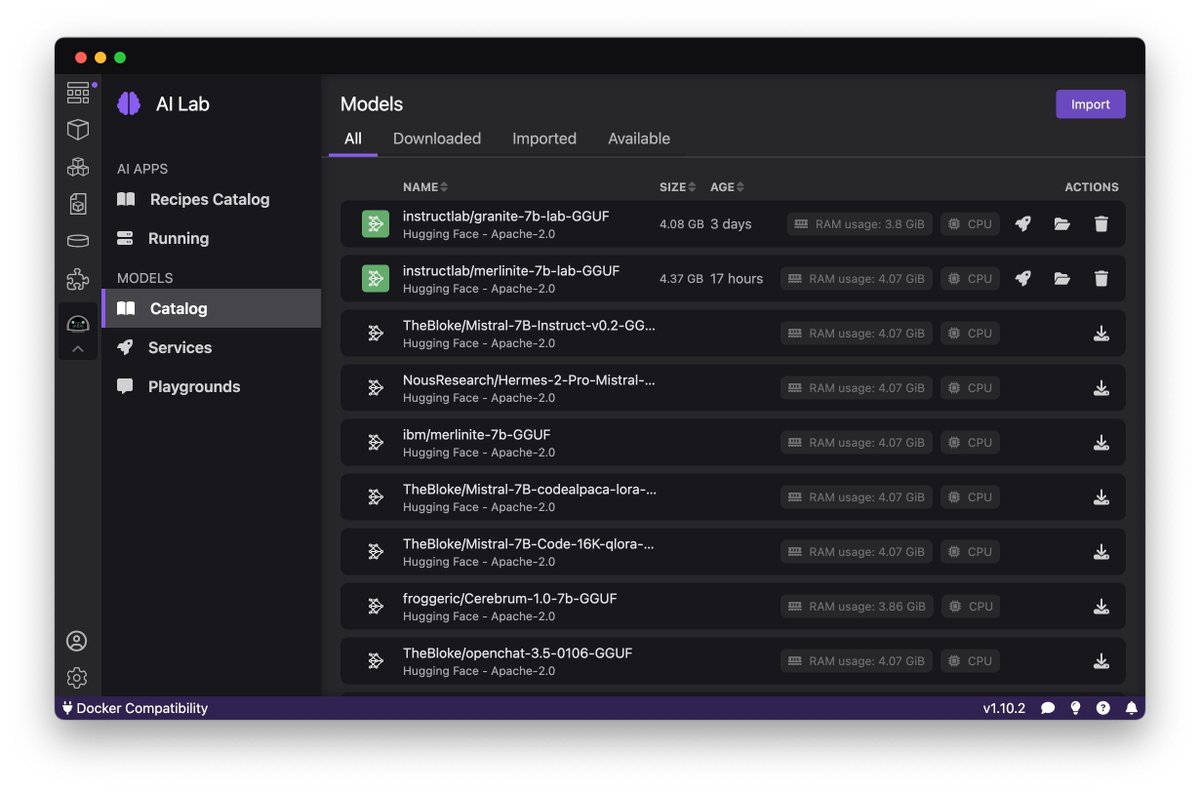Open Recipes Catalog in the sidebar

[211, 199]
